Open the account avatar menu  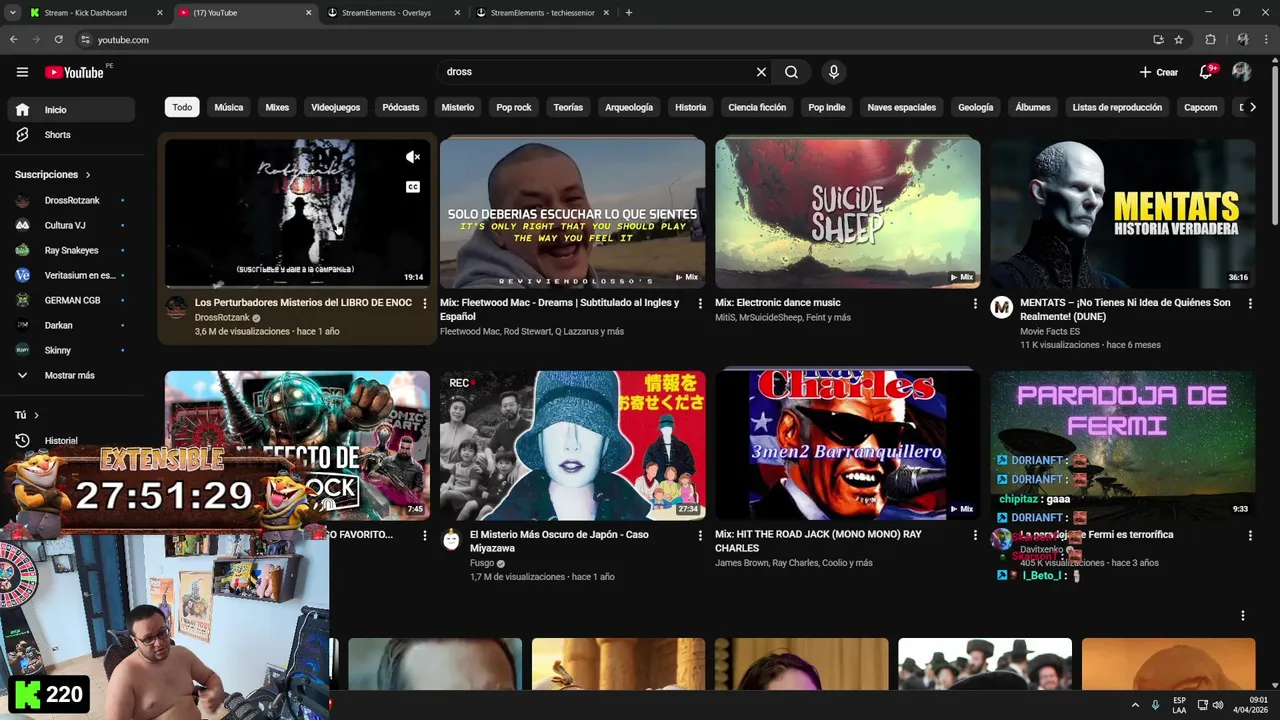(x=1242, y=72)
